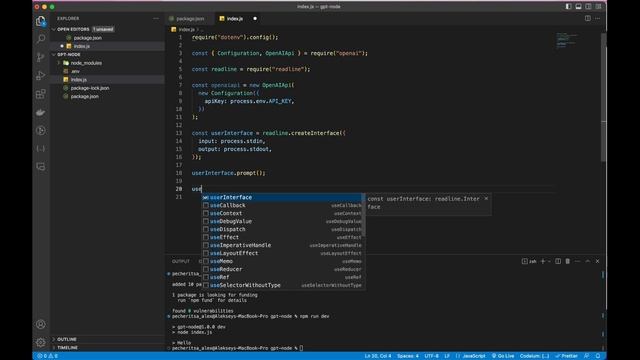Expand the node_modules folder
640x360 pixels.
pos(86,63)
